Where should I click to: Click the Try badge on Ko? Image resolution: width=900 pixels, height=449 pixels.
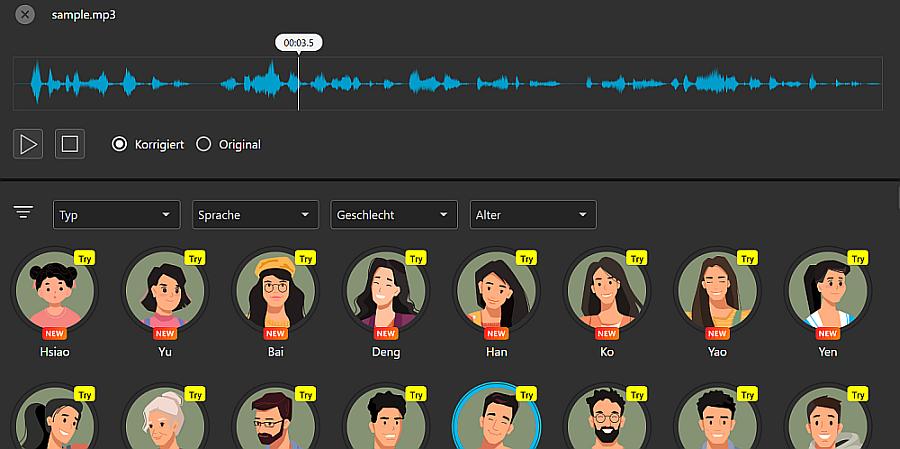coord(637,258)
